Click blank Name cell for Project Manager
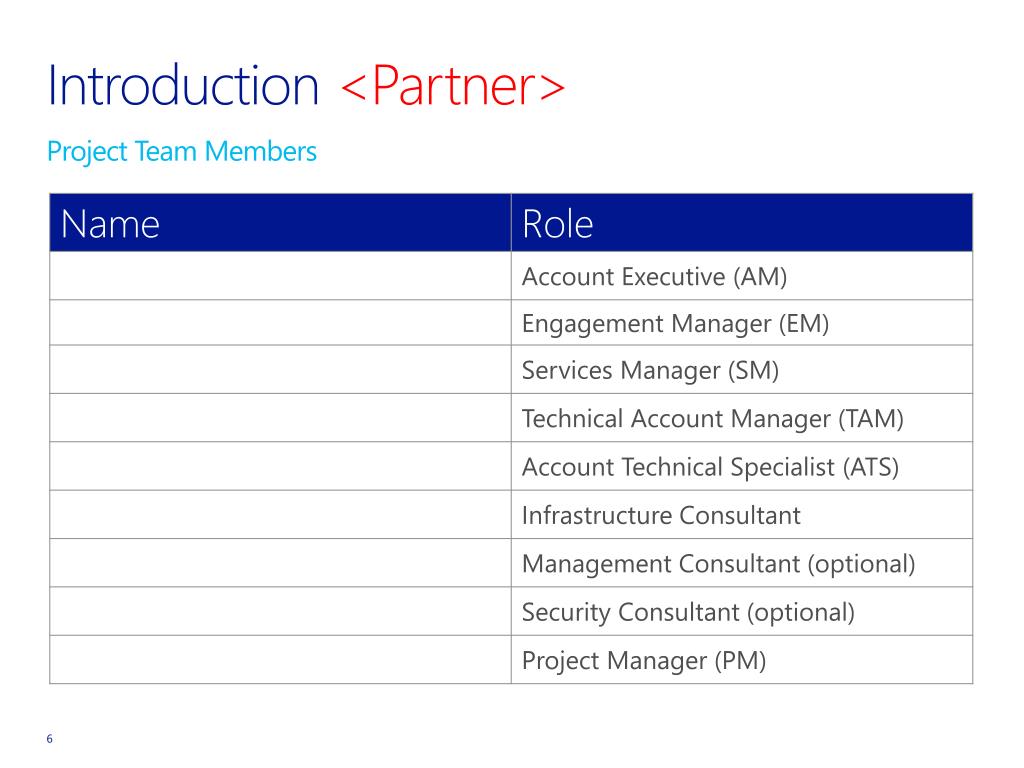This screenshot has width=1024, height=768. click(x=280, y=660)
